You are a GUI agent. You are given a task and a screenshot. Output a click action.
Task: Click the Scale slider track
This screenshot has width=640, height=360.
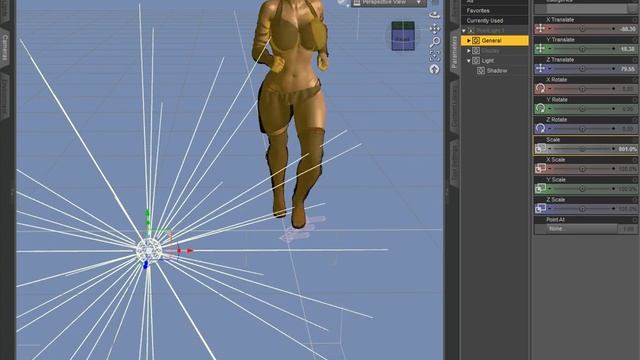(582, 149)
